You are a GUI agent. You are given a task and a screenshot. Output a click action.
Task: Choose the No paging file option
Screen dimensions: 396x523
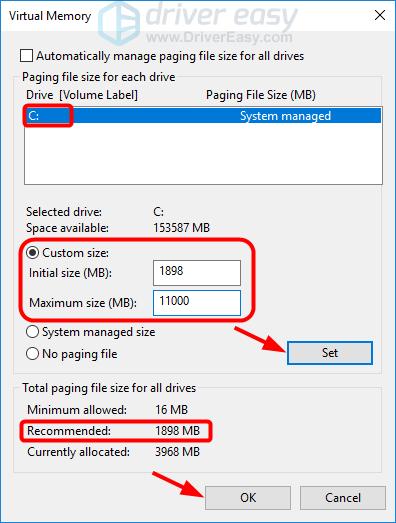coord(32,354)
